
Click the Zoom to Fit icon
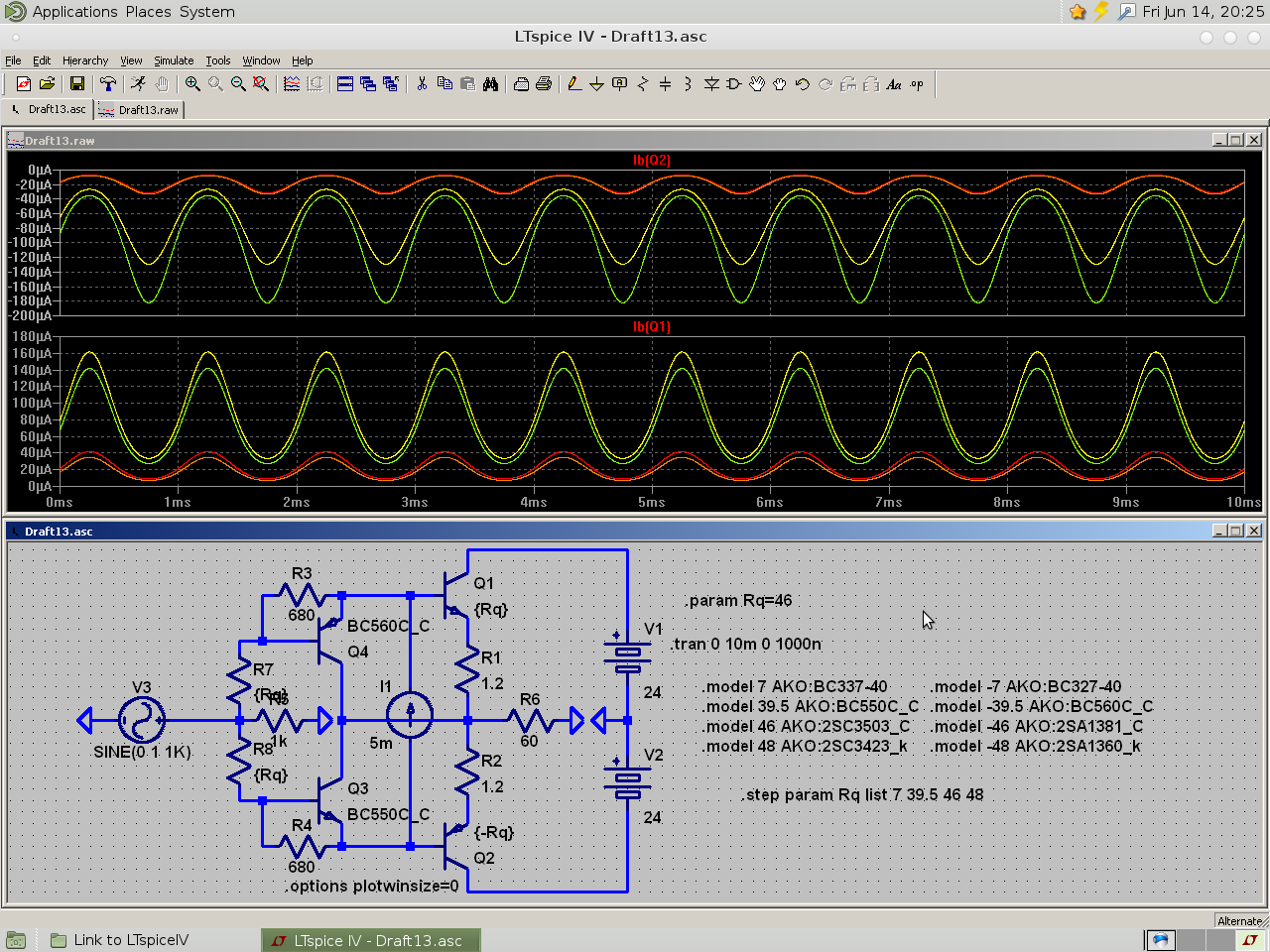point(261,84)
